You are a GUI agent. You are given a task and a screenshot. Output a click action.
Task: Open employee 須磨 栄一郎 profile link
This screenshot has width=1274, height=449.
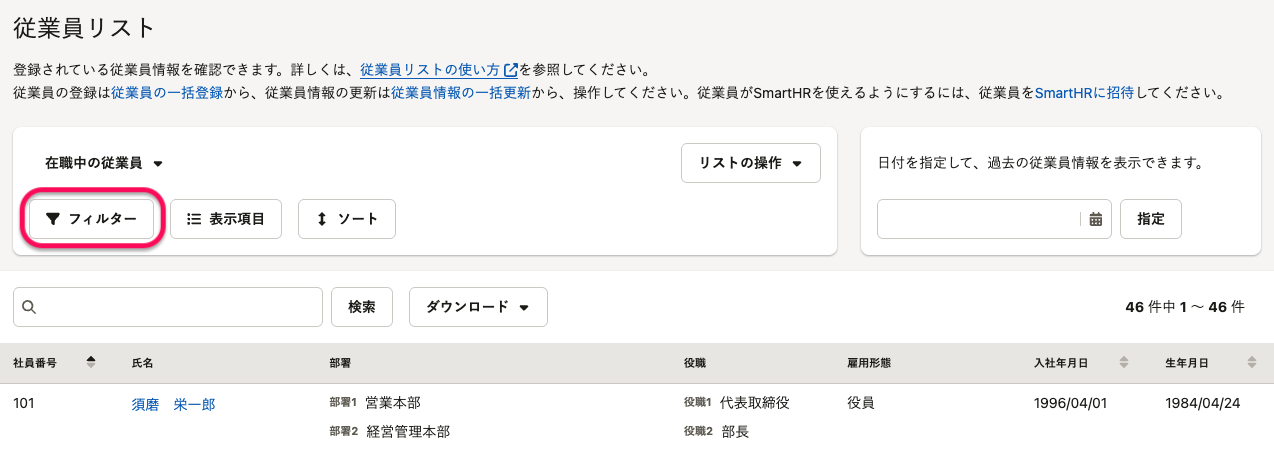pyautogui.click(x=173, y=404)
